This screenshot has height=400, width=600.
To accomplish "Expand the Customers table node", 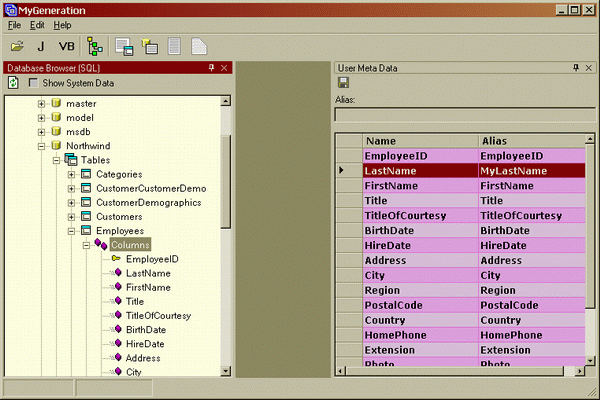I will [x=71, y=217].
